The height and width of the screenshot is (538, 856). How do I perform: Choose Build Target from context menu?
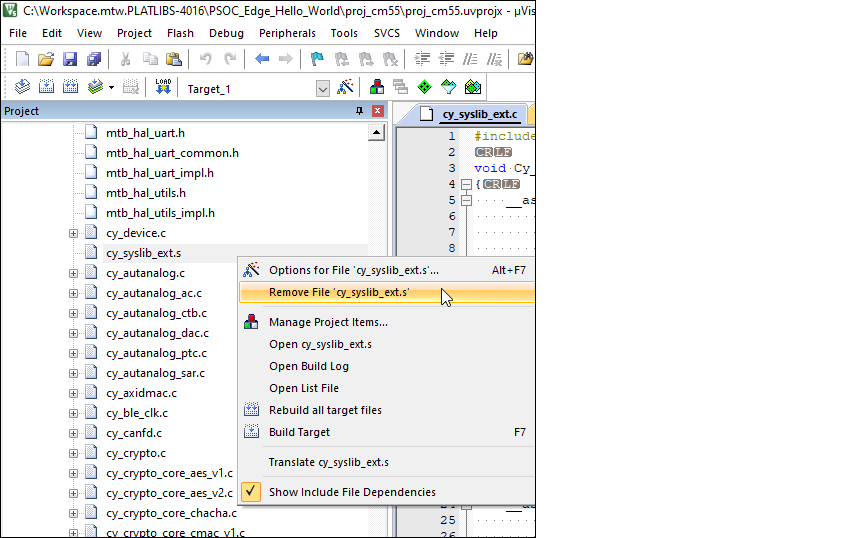coord(299,432)
